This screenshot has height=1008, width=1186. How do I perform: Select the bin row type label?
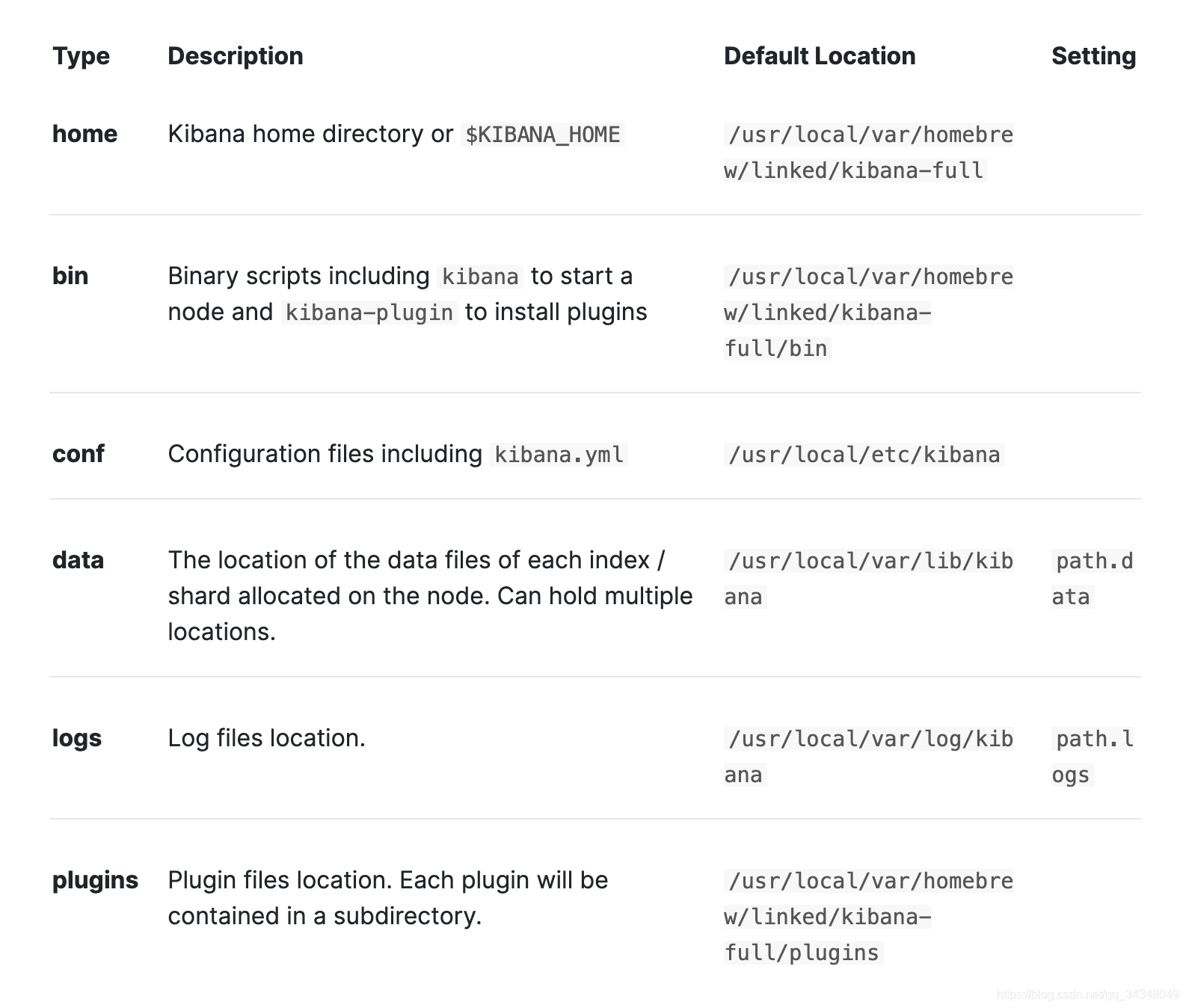coord(70,276)
